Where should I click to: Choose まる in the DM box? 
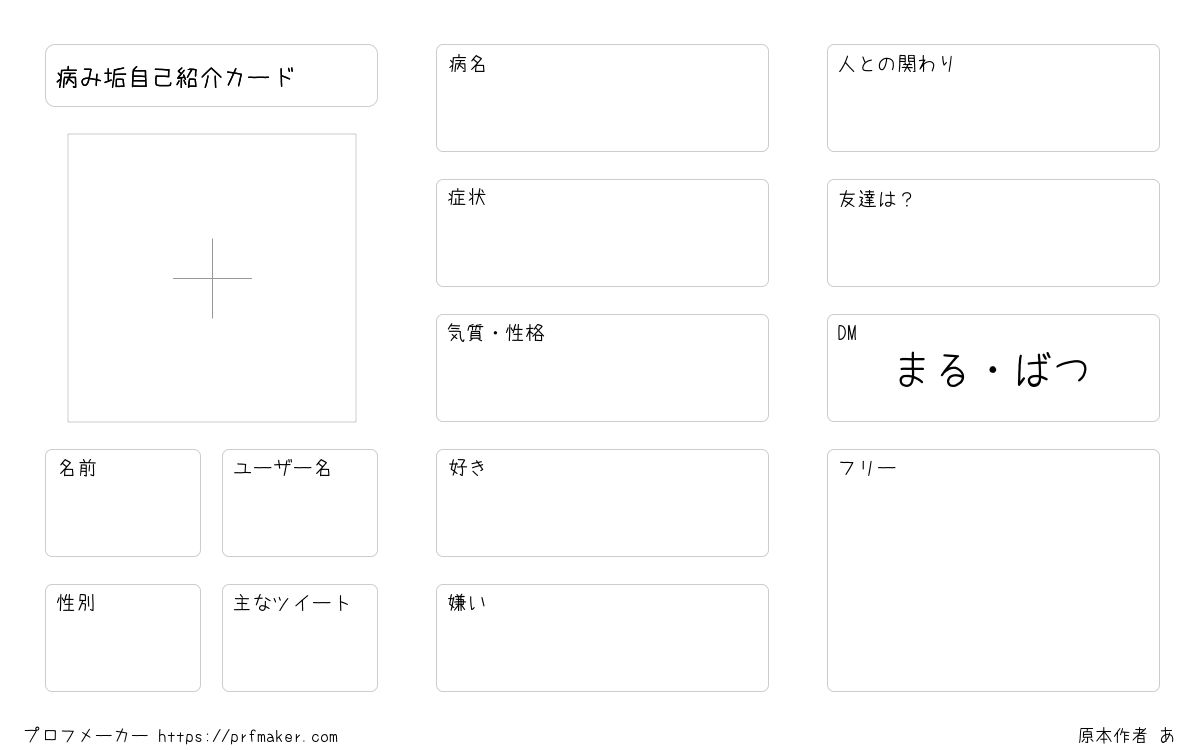[932, 370]
